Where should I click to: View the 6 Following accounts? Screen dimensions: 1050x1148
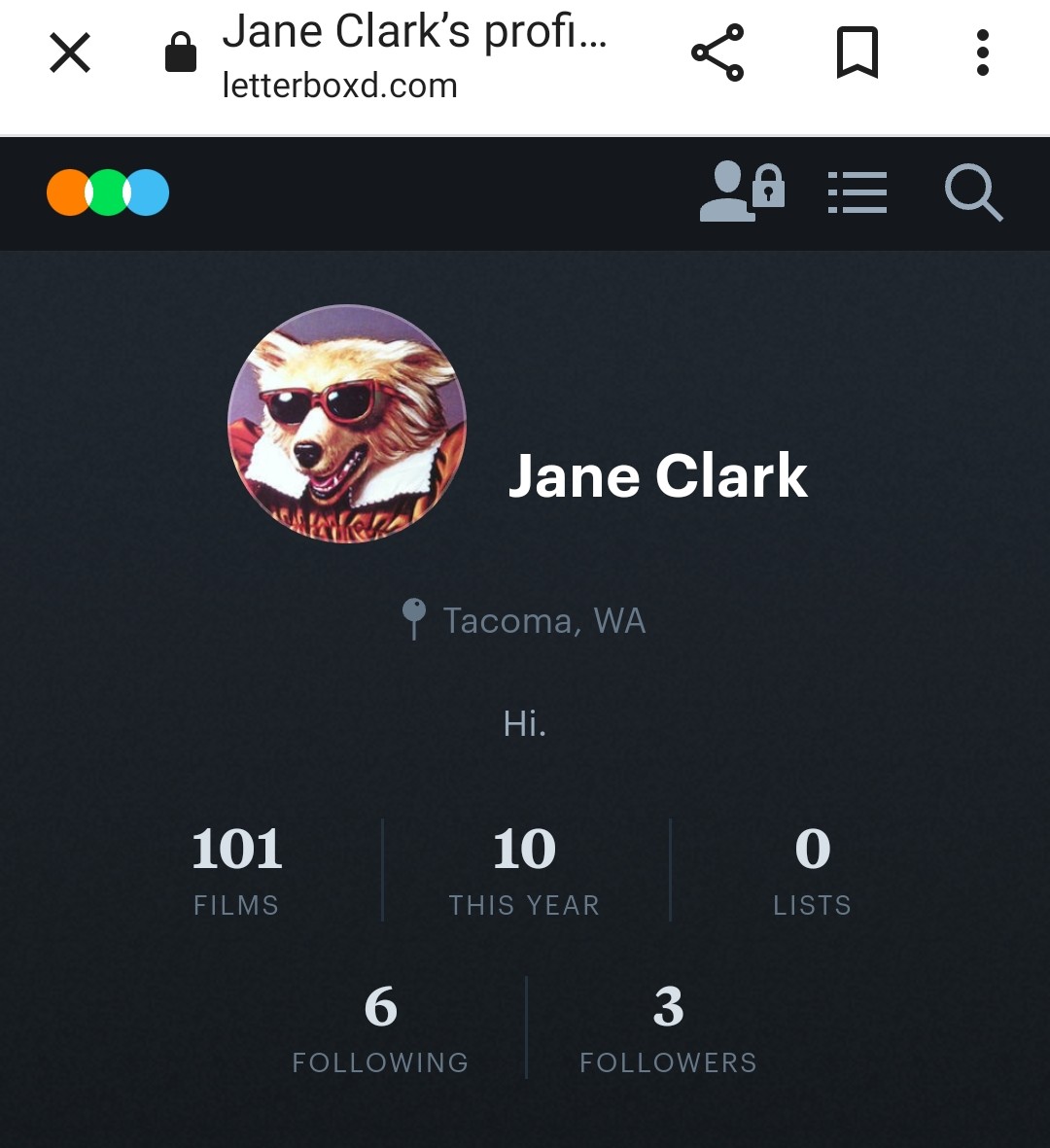(381, 1027)
